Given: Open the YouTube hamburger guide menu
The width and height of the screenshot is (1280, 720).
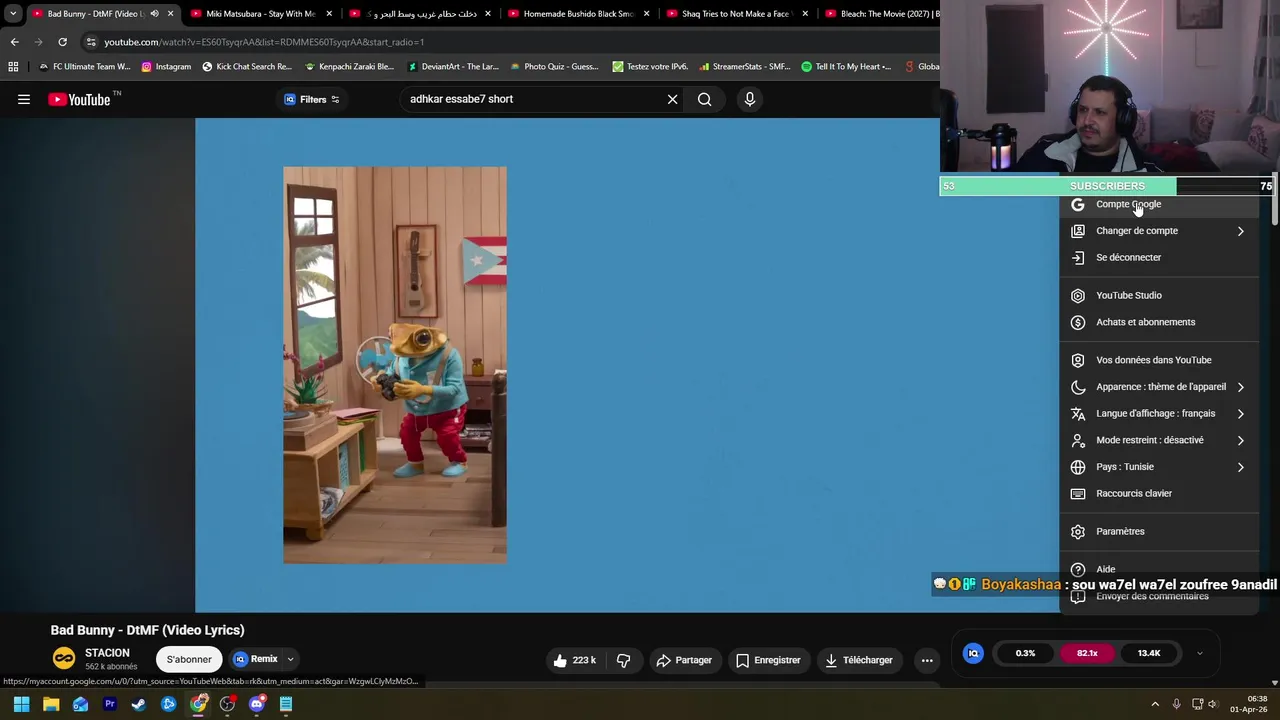Looking at the screenshot, I should click(x=24, y=99).
